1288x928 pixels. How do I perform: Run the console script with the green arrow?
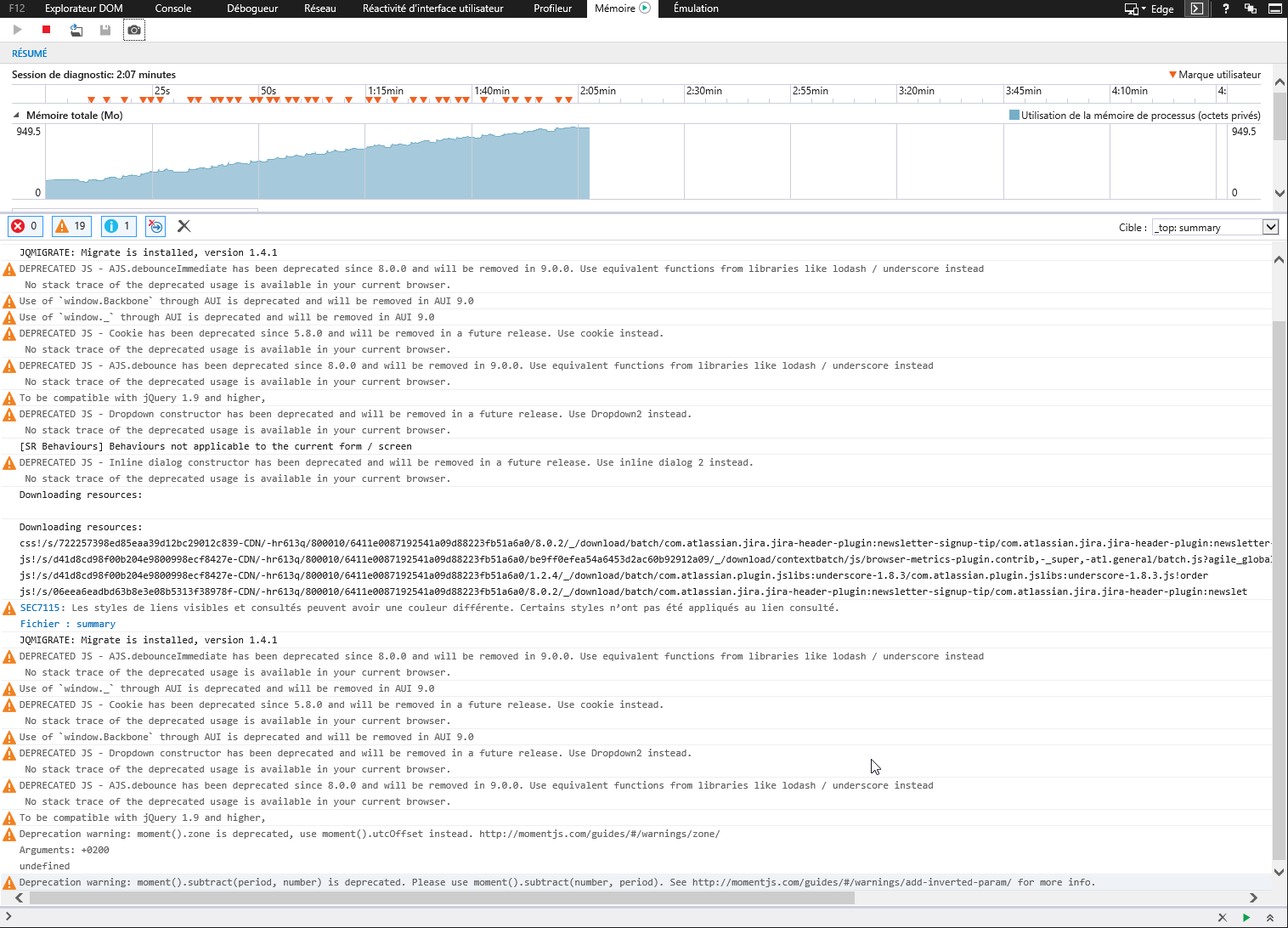pyautogui.click(x=1246, y=918)
